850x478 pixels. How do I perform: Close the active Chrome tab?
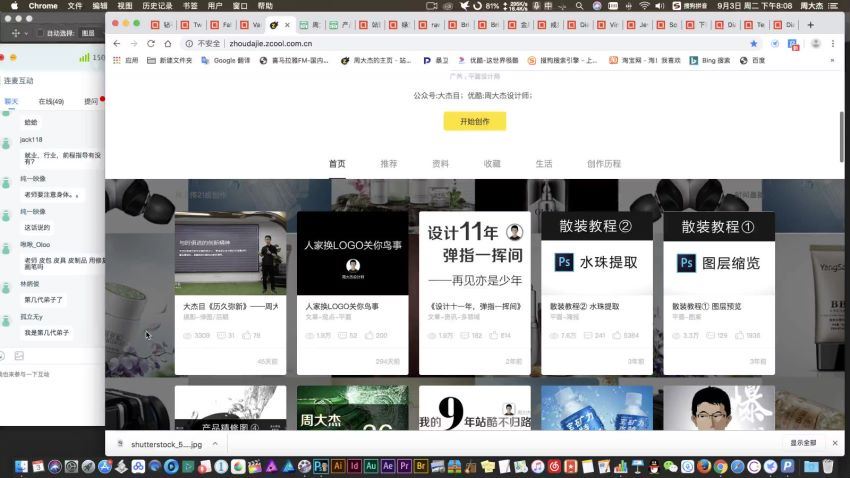click(287, 25)
